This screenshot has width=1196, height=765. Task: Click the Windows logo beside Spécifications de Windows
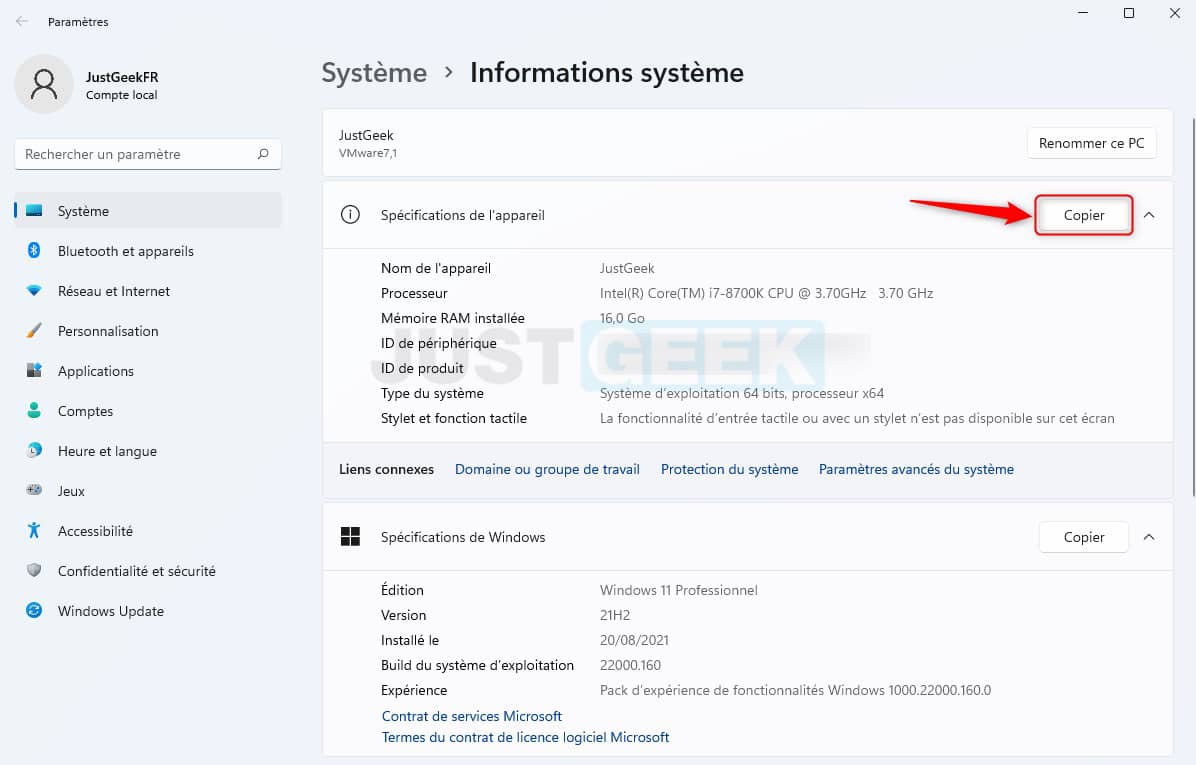350,537
